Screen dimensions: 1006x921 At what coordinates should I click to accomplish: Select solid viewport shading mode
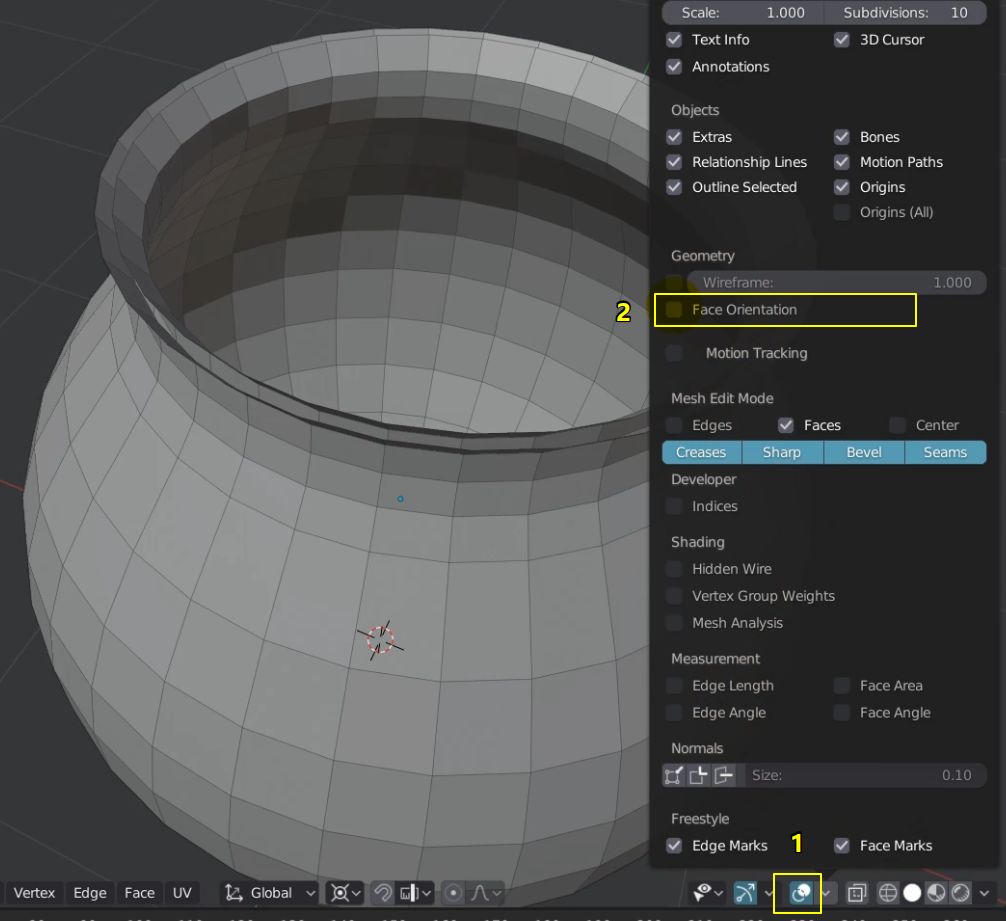(911, 893)
